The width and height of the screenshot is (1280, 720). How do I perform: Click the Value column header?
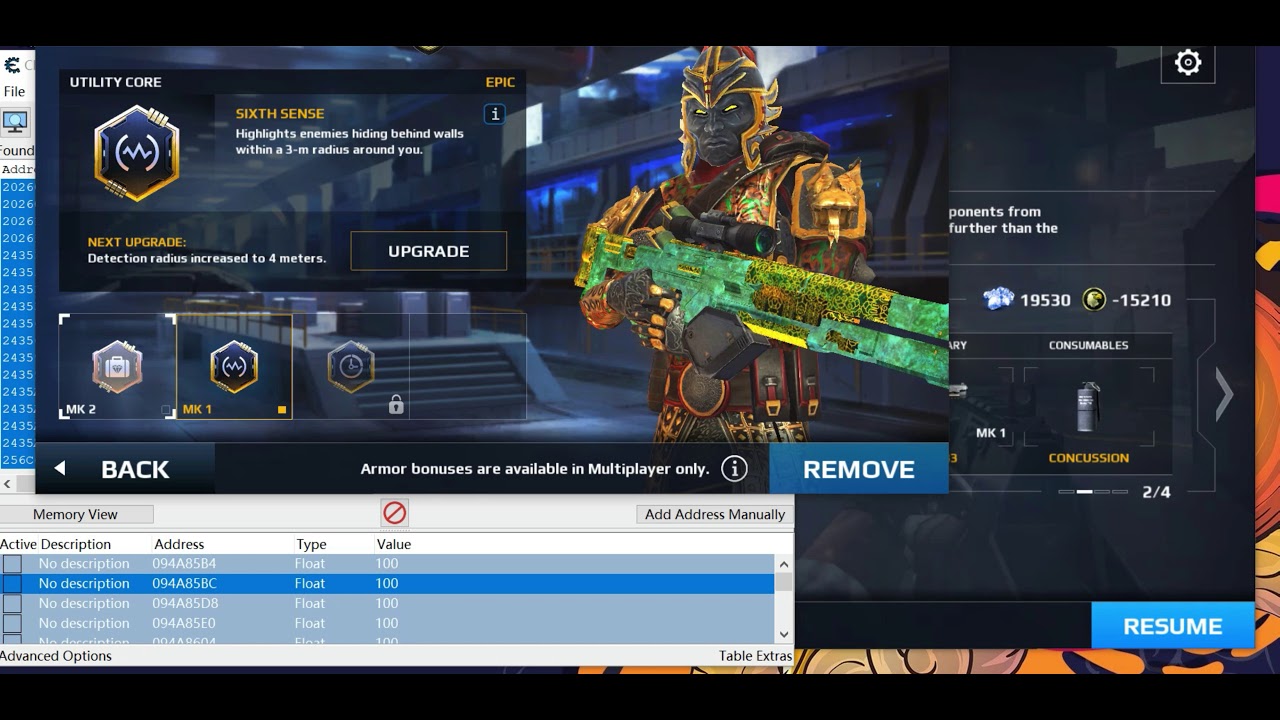click(394, 544)
